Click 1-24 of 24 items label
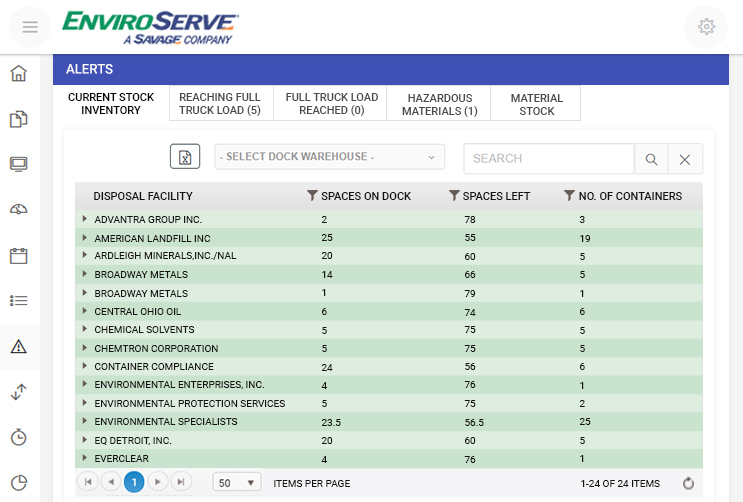Viewport: 743px width, 502px height. [x=620, y=484]
